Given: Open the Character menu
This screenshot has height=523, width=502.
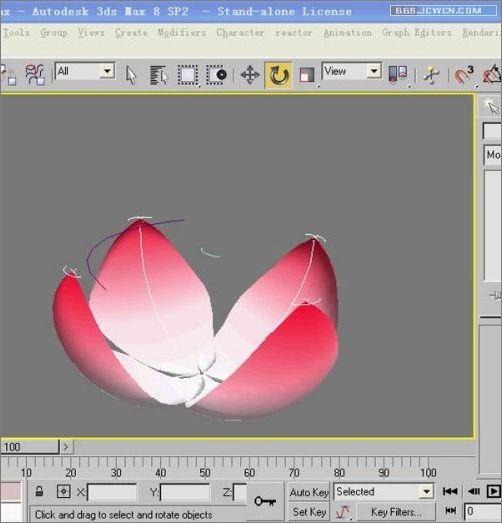Looking at the screenshot, I should 240,33.
